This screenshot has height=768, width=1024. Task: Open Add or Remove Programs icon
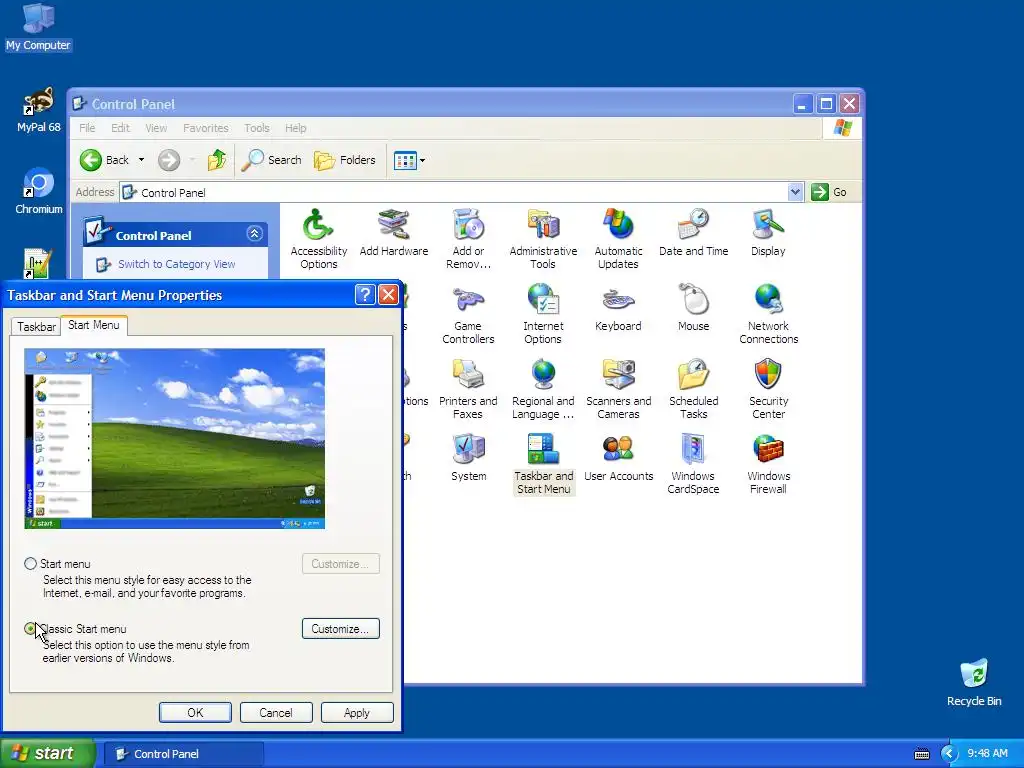468,239
